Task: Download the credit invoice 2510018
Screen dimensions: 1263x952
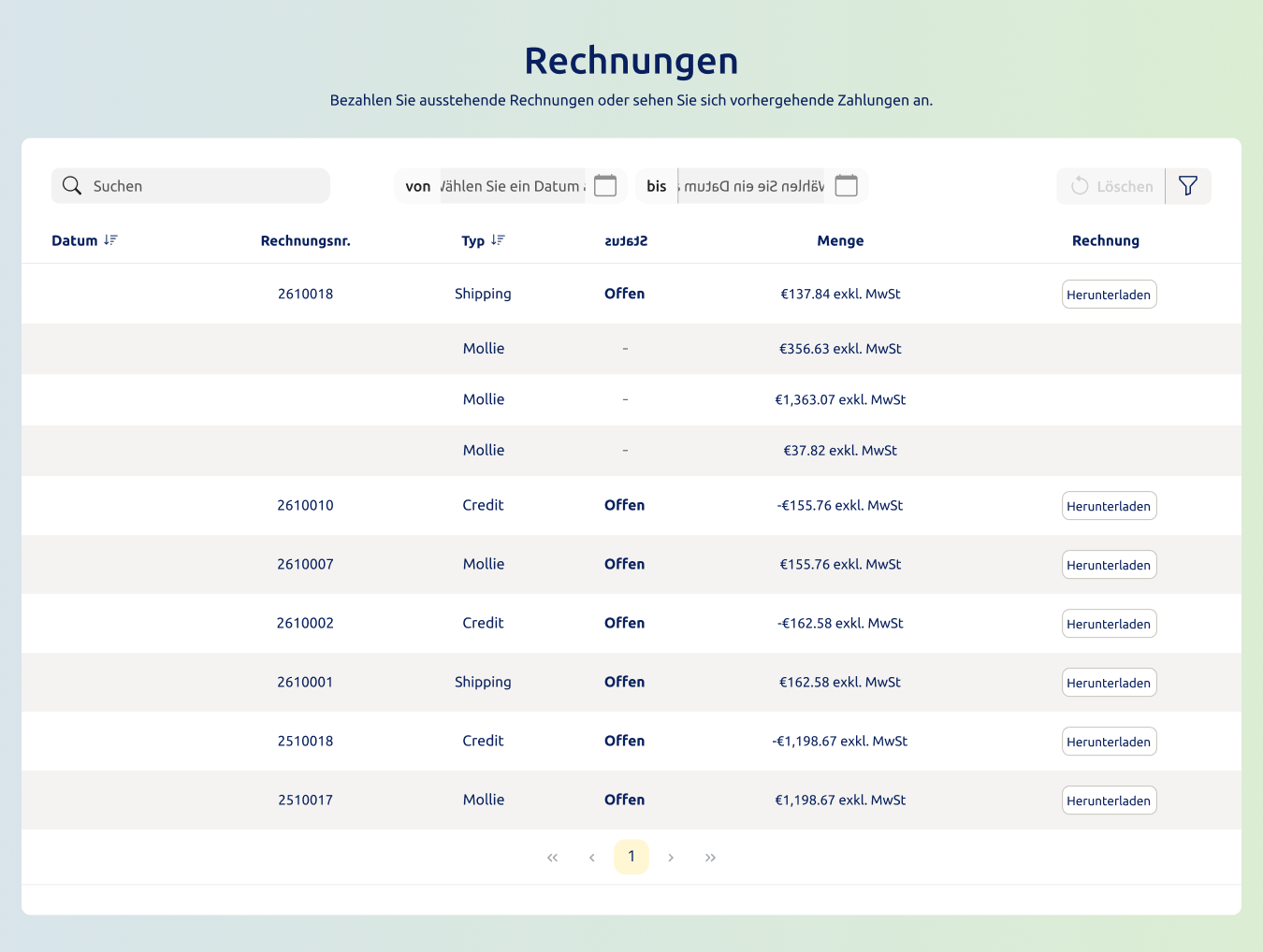Action: pos(1109,741)
